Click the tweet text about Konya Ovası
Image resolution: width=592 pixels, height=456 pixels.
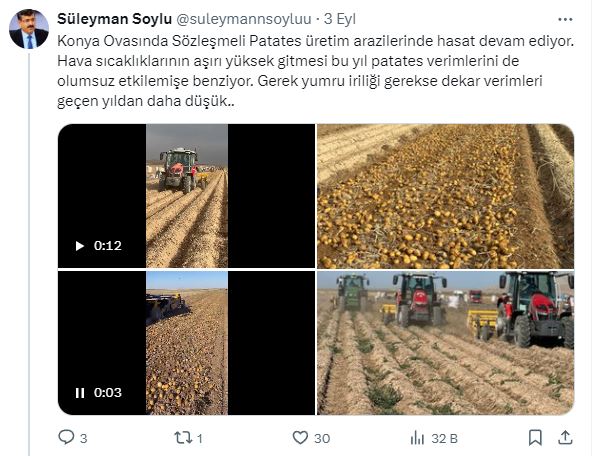[x=316, y=71]
